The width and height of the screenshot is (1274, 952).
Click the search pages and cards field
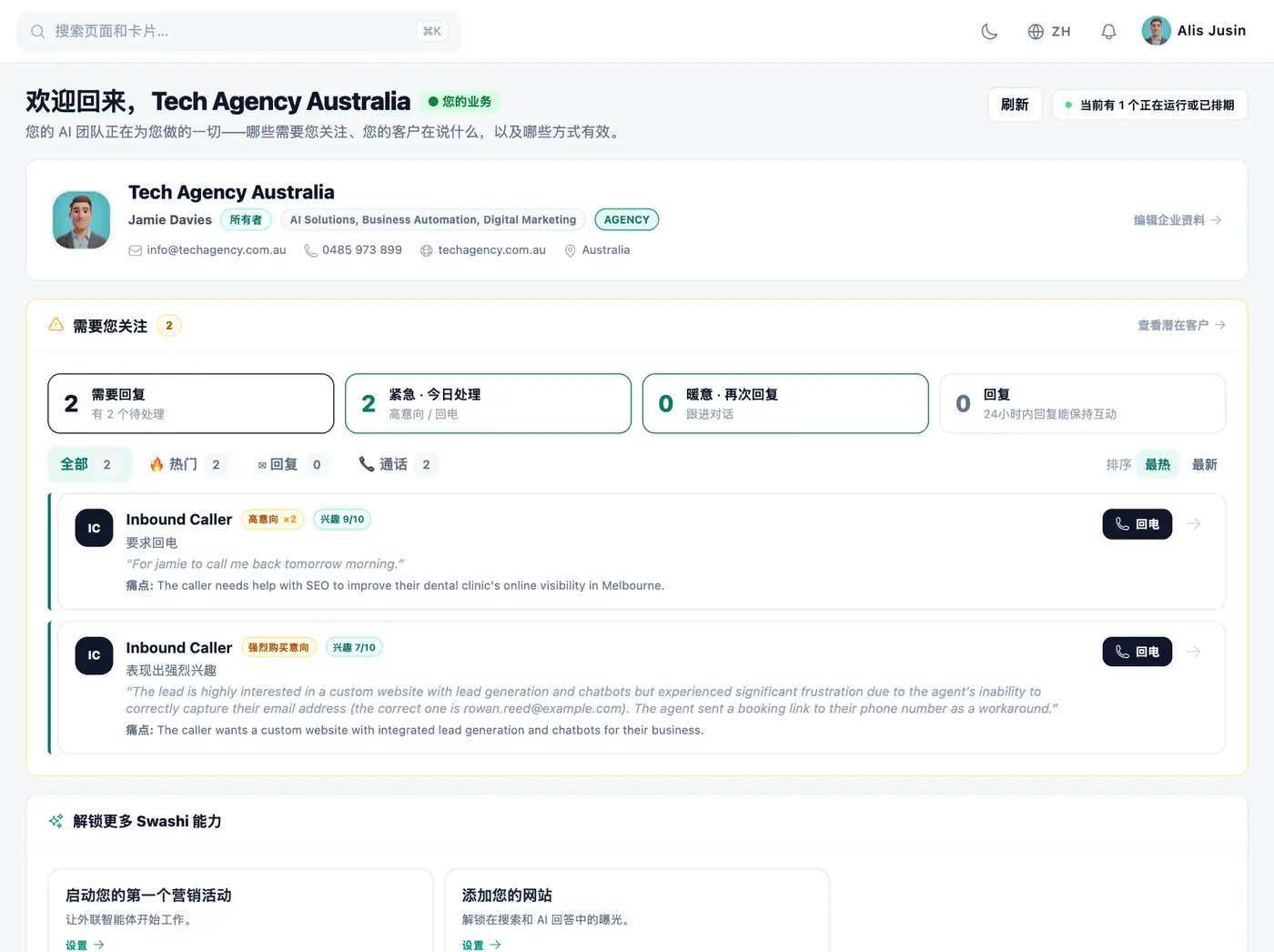point(238,31)
